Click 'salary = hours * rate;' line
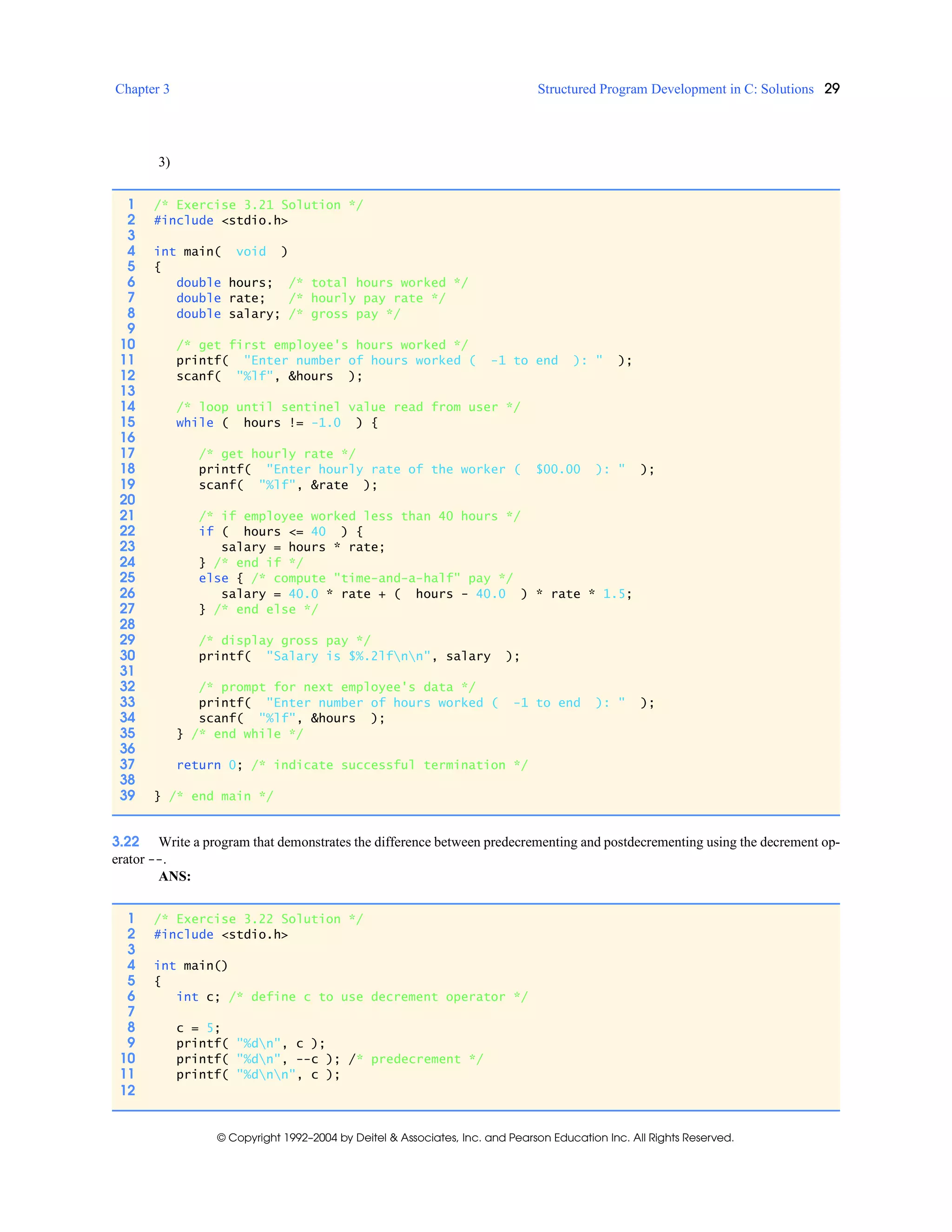 point(303,547)
